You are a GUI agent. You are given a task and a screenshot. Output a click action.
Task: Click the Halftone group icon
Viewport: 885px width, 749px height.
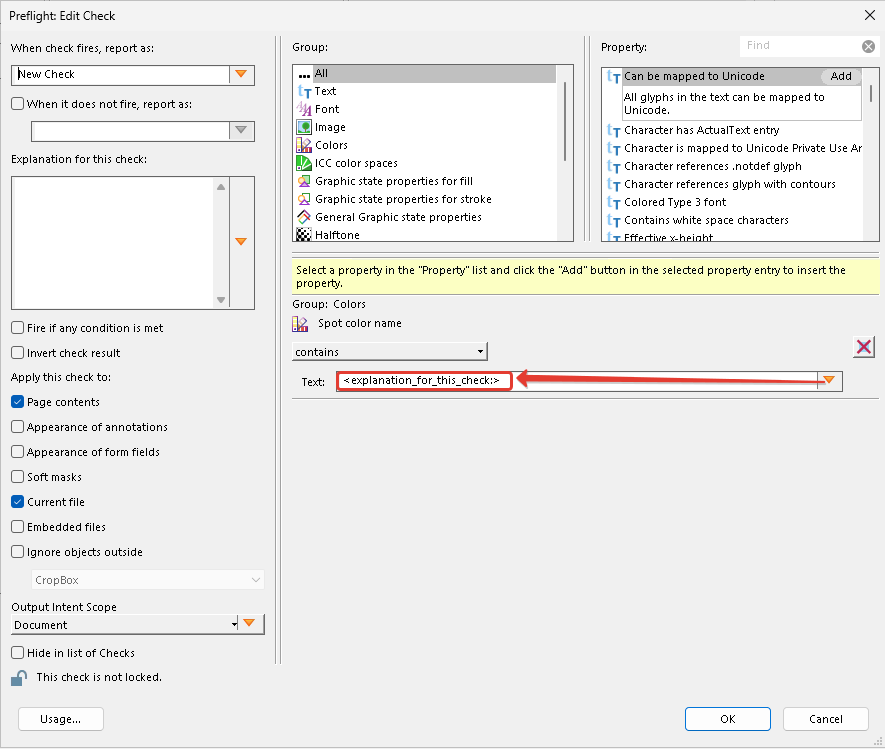coord(304,235)
